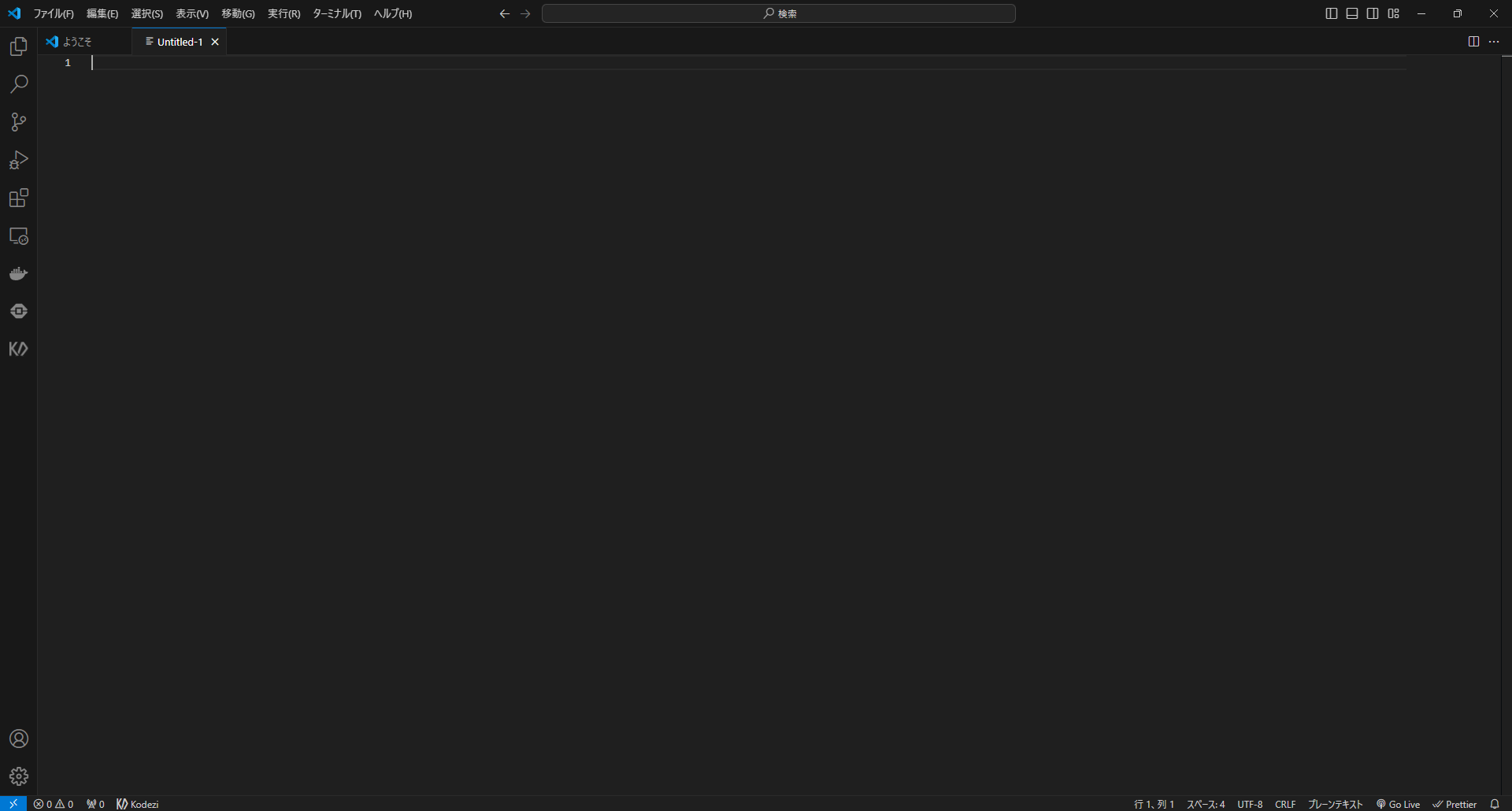The height and width of the screenshot is (811, 1512).
Task: Open the Kodezi extension sidebar
Action: coord(17,349)
